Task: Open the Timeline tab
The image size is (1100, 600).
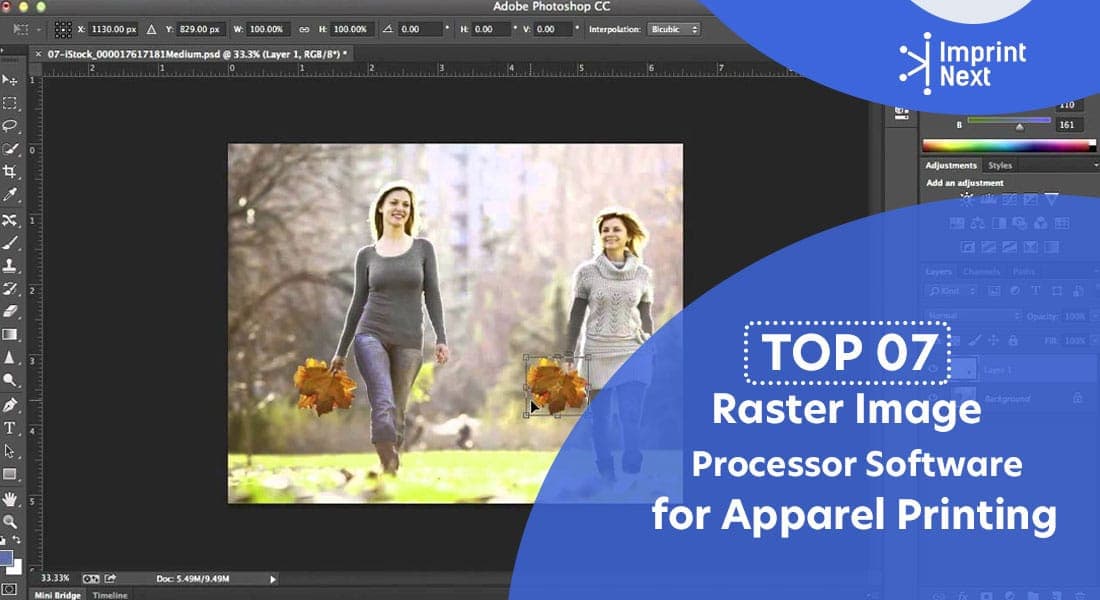Action: [110, 595]
